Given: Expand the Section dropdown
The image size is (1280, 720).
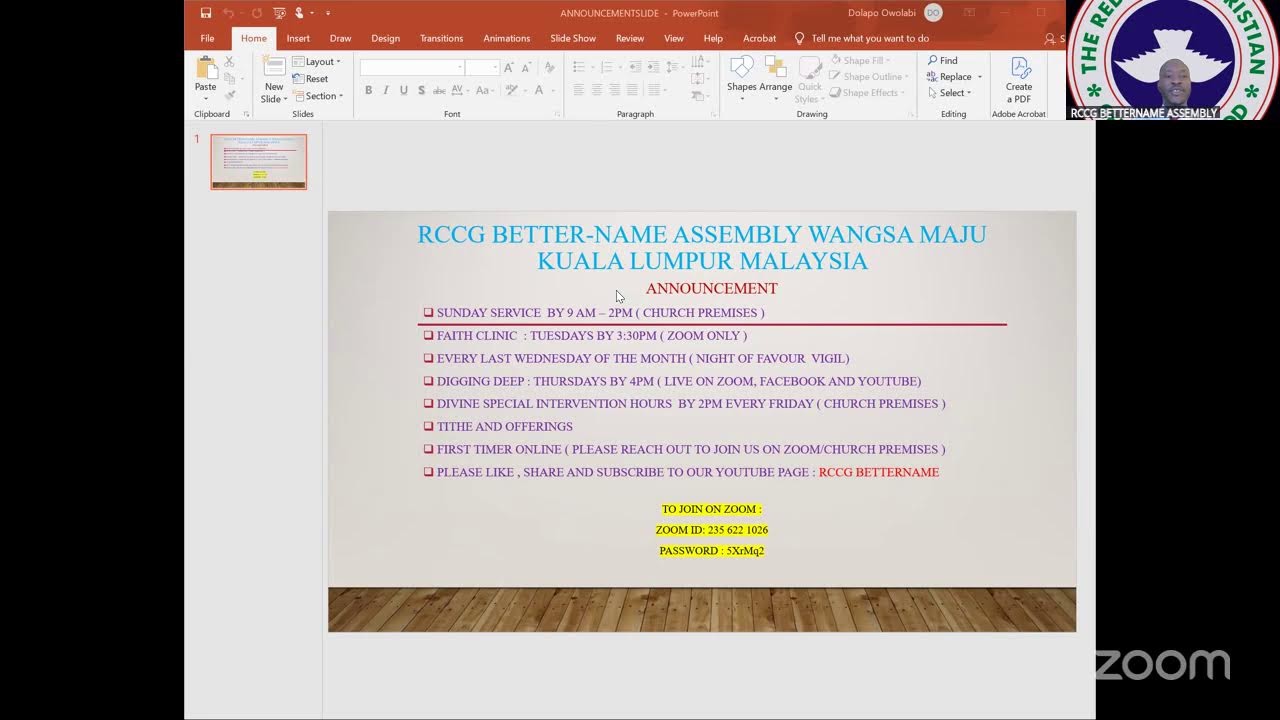Looking at the screenshot, I should tap(318, 96).
